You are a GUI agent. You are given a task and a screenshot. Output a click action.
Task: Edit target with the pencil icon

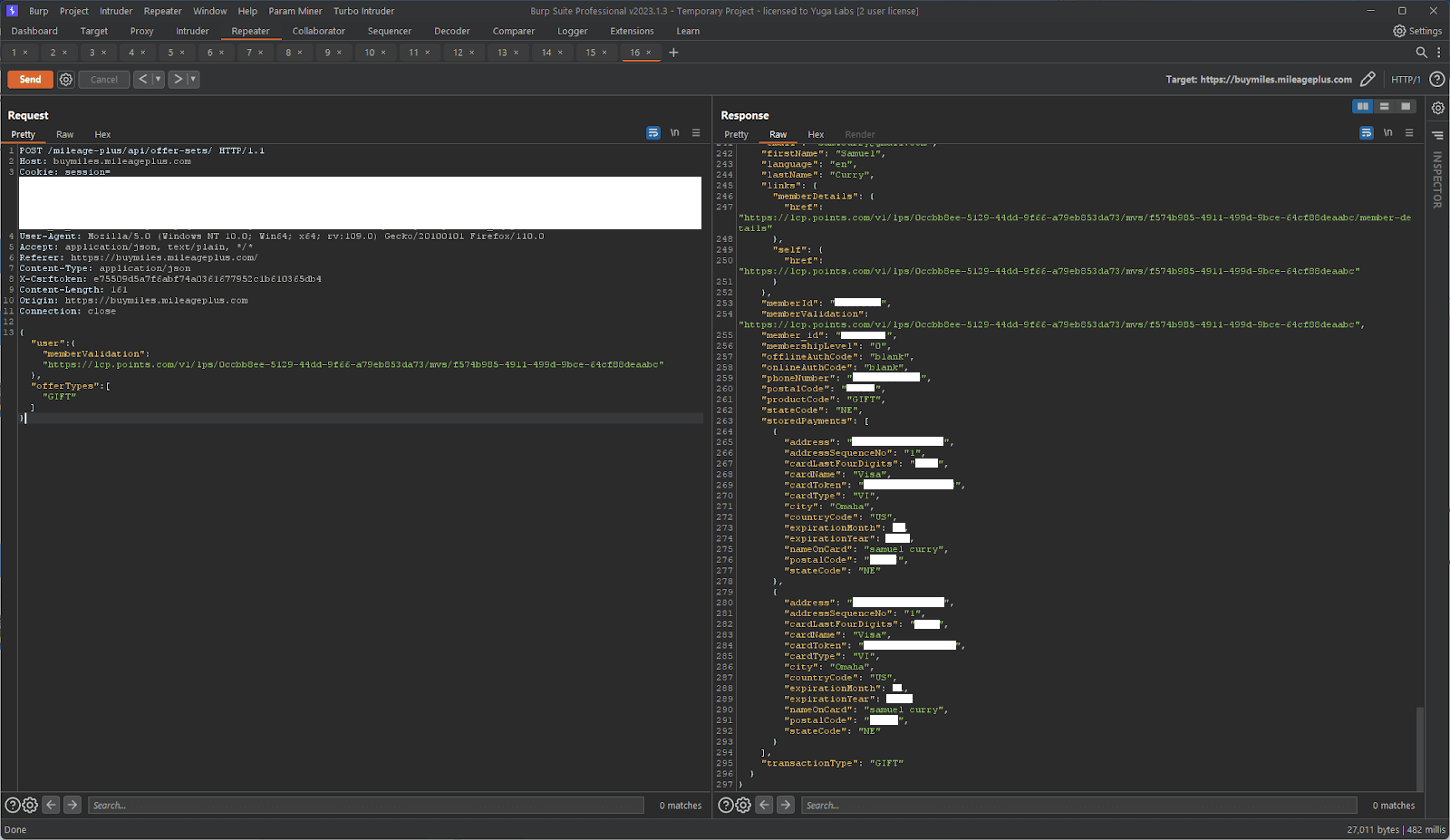(1368, 80)
